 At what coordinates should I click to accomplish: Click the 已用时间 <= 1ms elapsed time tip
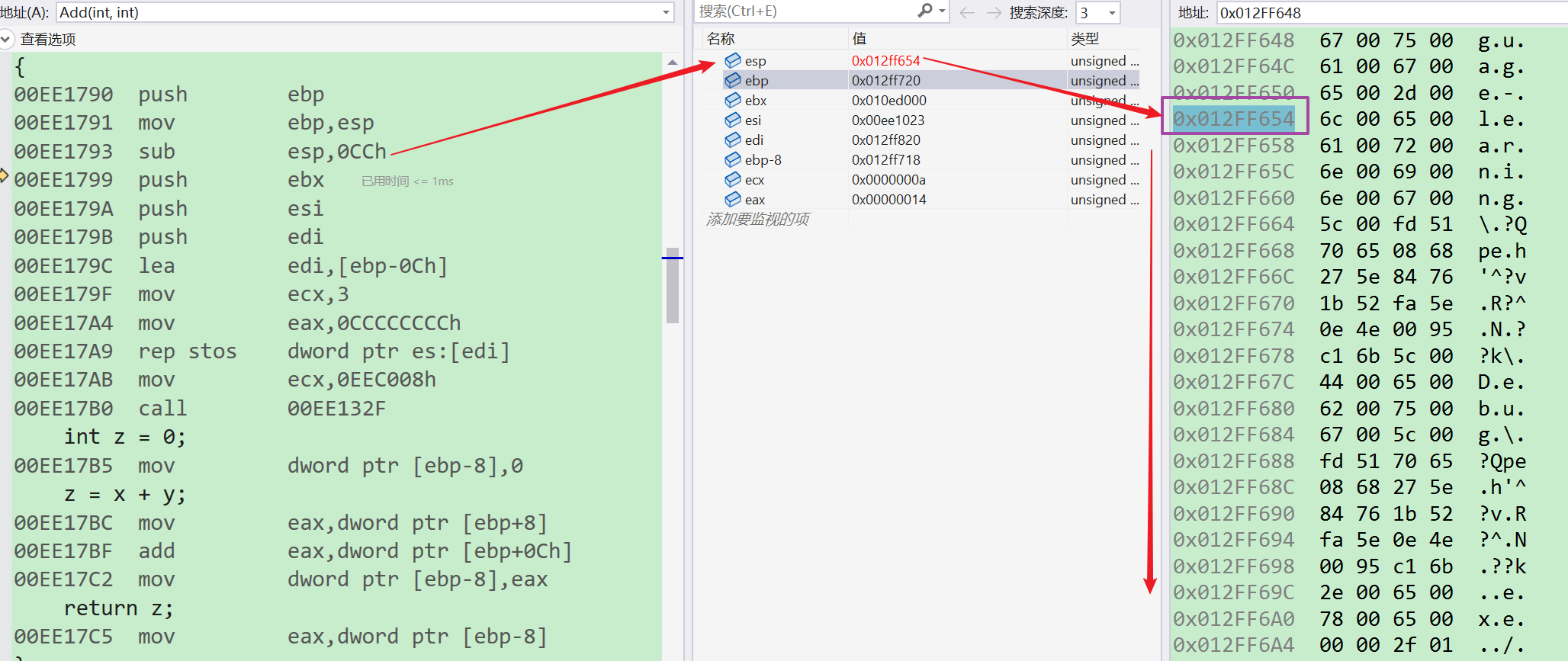click(x=407, y=181)
